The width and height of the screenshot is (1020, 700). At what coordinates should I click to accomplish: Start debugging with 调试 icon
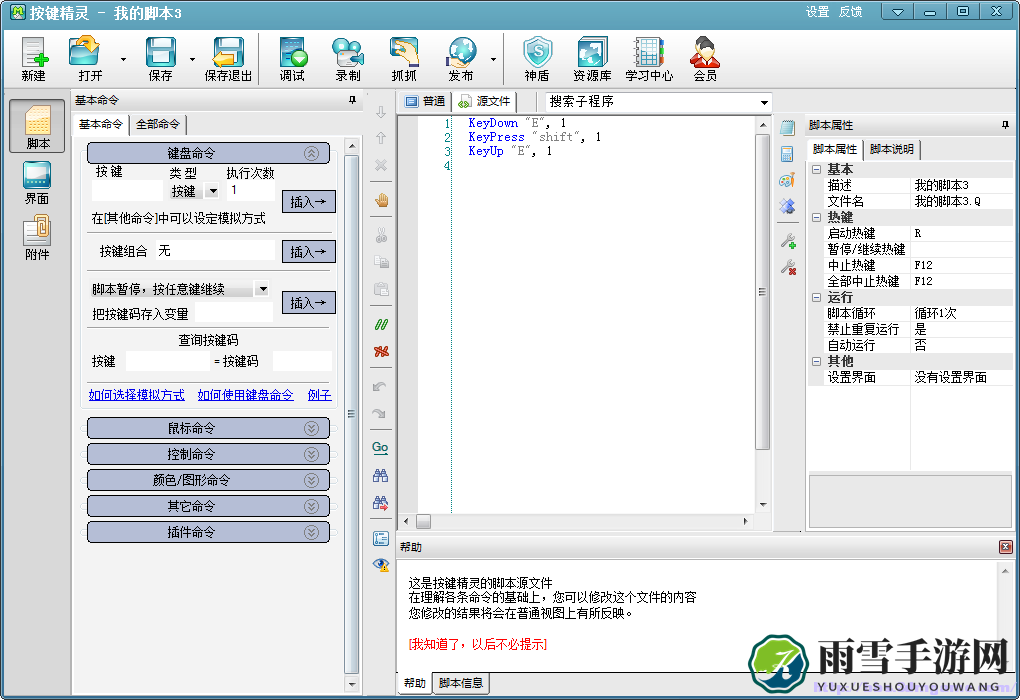(x=292, y=59)
